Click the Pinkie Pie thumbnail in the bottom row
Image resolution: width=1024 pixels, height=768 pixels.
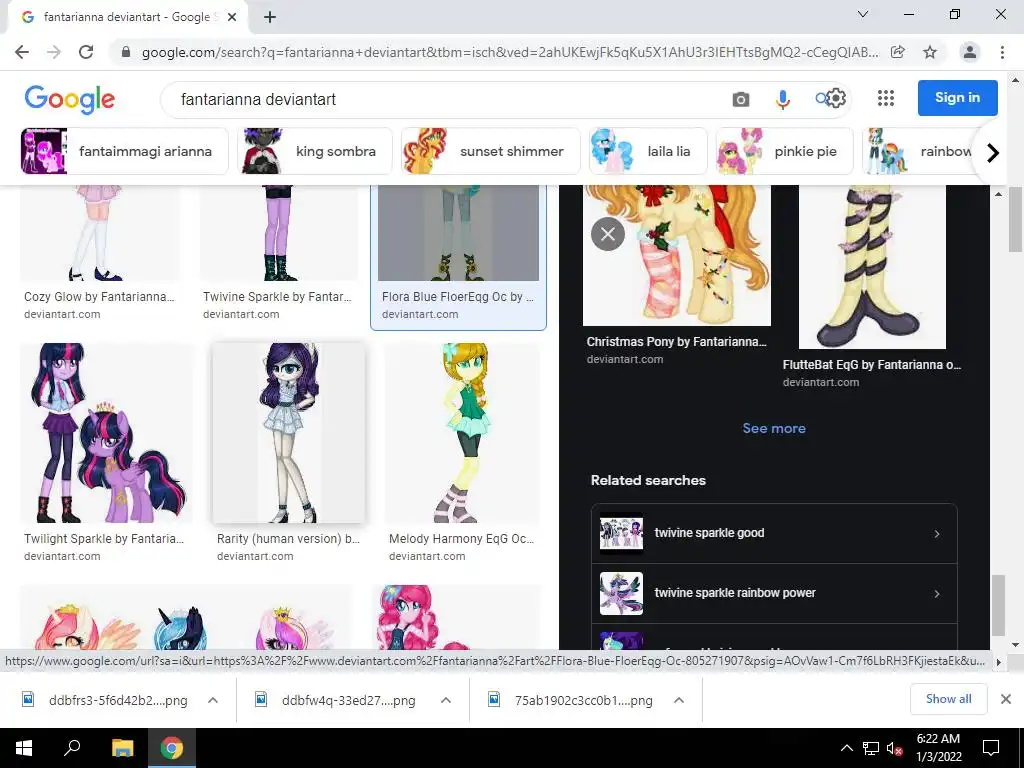457,617
